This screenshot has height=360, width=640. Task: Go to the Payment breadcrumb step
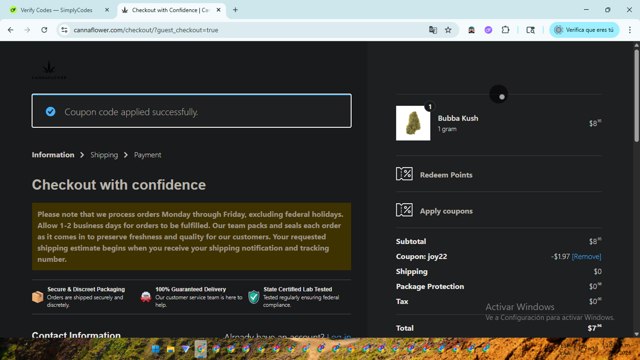tap(147, 155)
